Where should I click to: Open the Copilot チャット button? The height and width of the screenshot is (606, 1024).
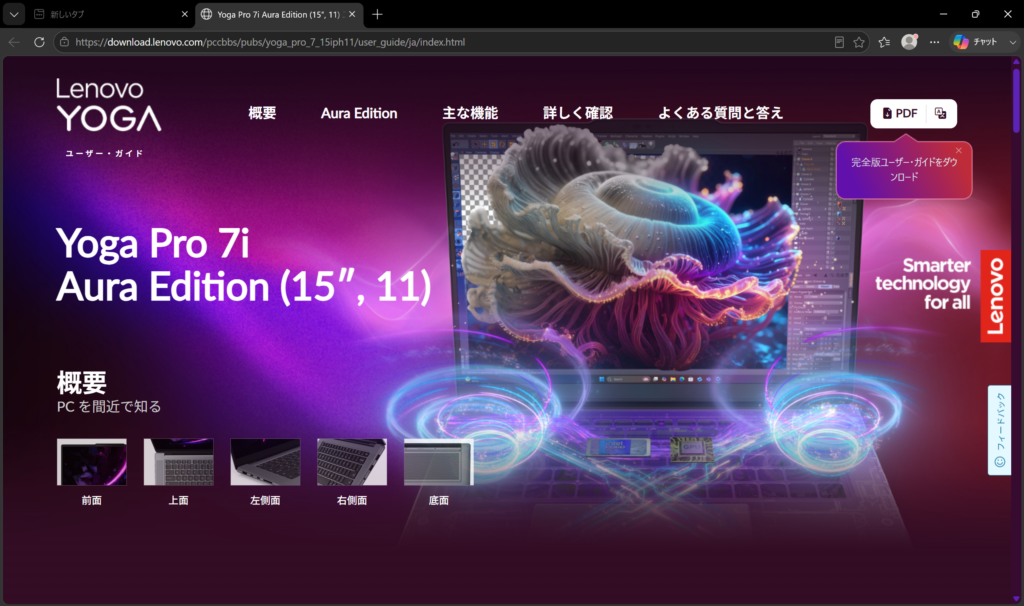tap(976, 42)
